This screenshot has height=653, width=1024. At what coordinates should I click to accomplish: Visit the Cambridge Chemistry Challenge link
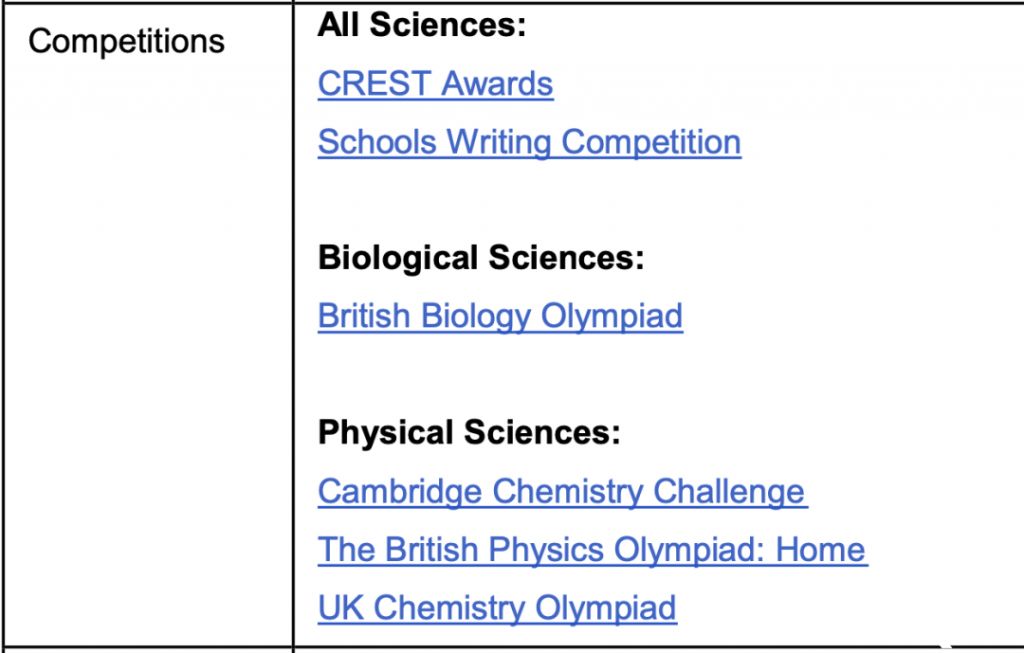click(x=561, y=492)
